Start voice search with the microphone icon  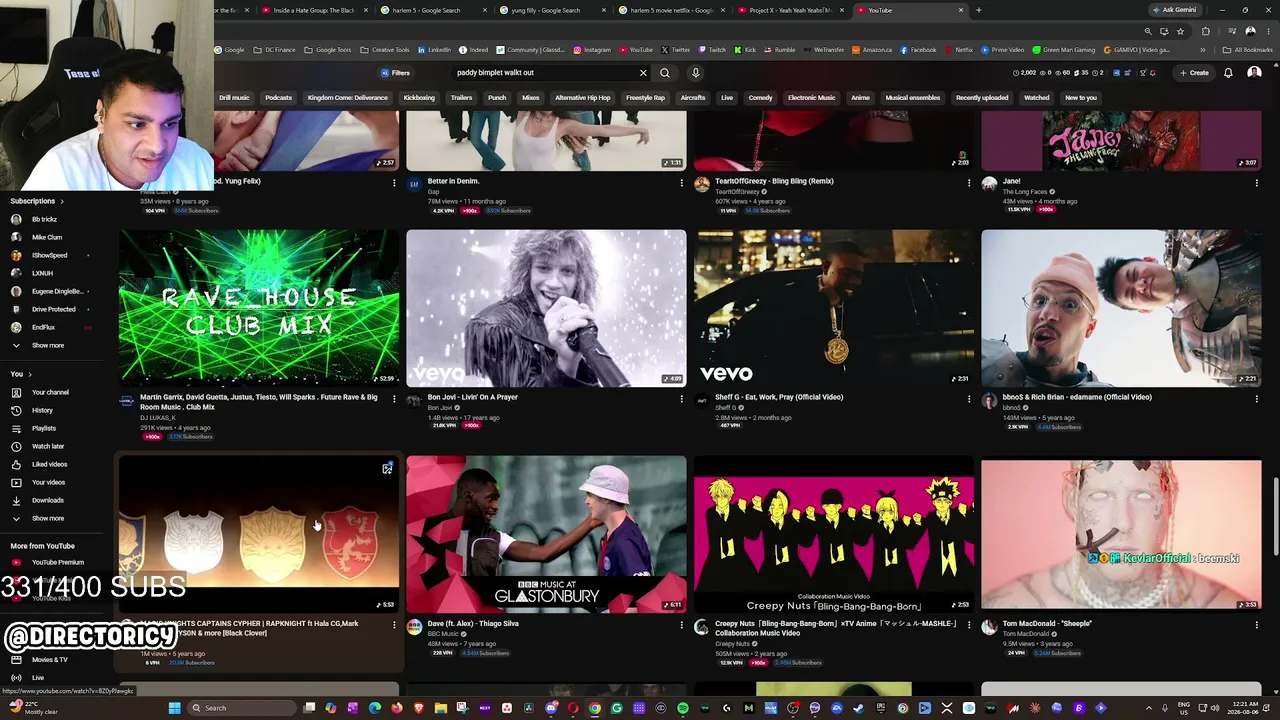(x=696, y=73)
